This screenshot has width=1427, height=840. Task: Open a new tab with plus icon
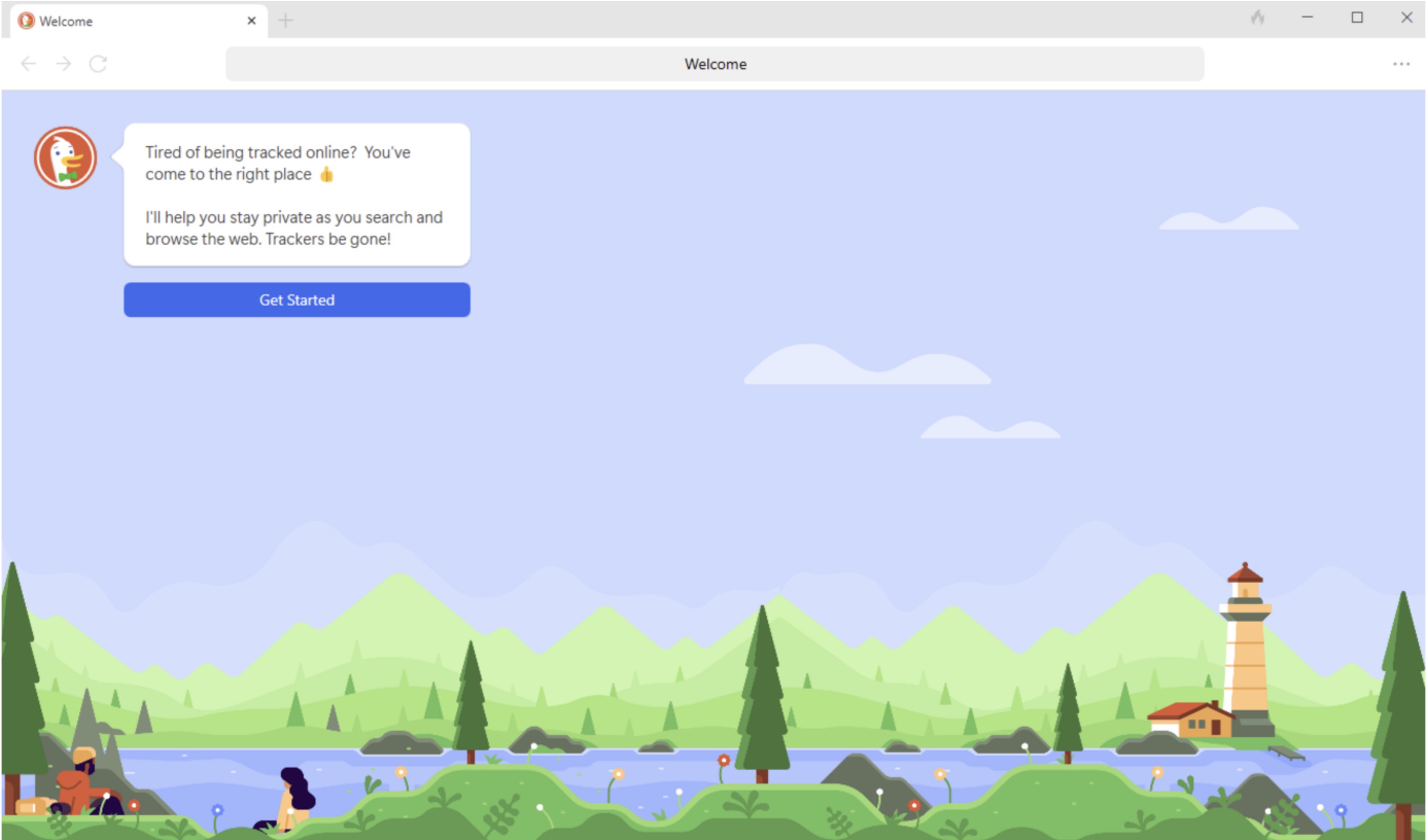(286, 21)
